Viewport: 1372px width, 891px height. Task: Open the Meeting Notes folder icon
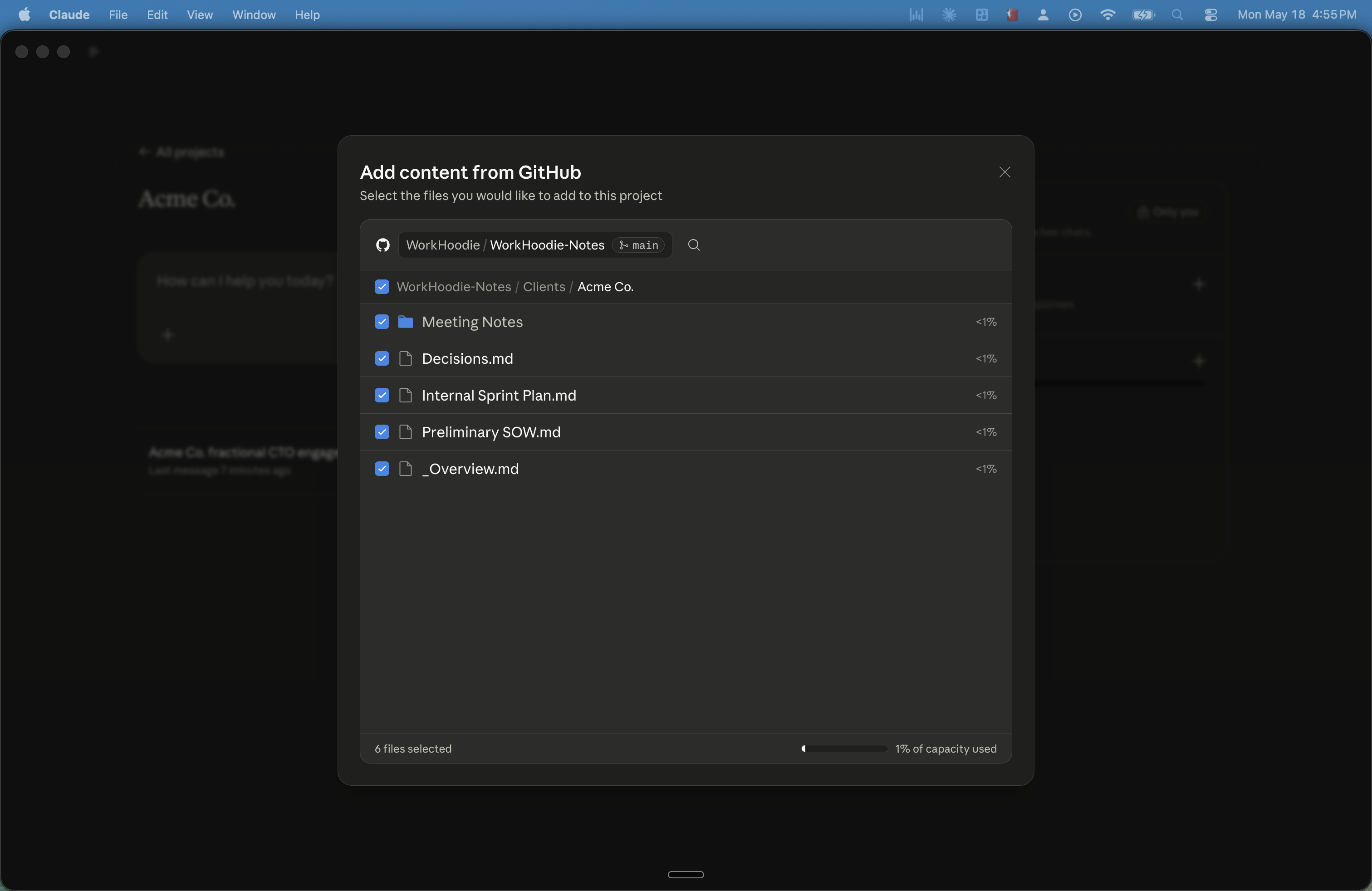(x=405, y=322)
